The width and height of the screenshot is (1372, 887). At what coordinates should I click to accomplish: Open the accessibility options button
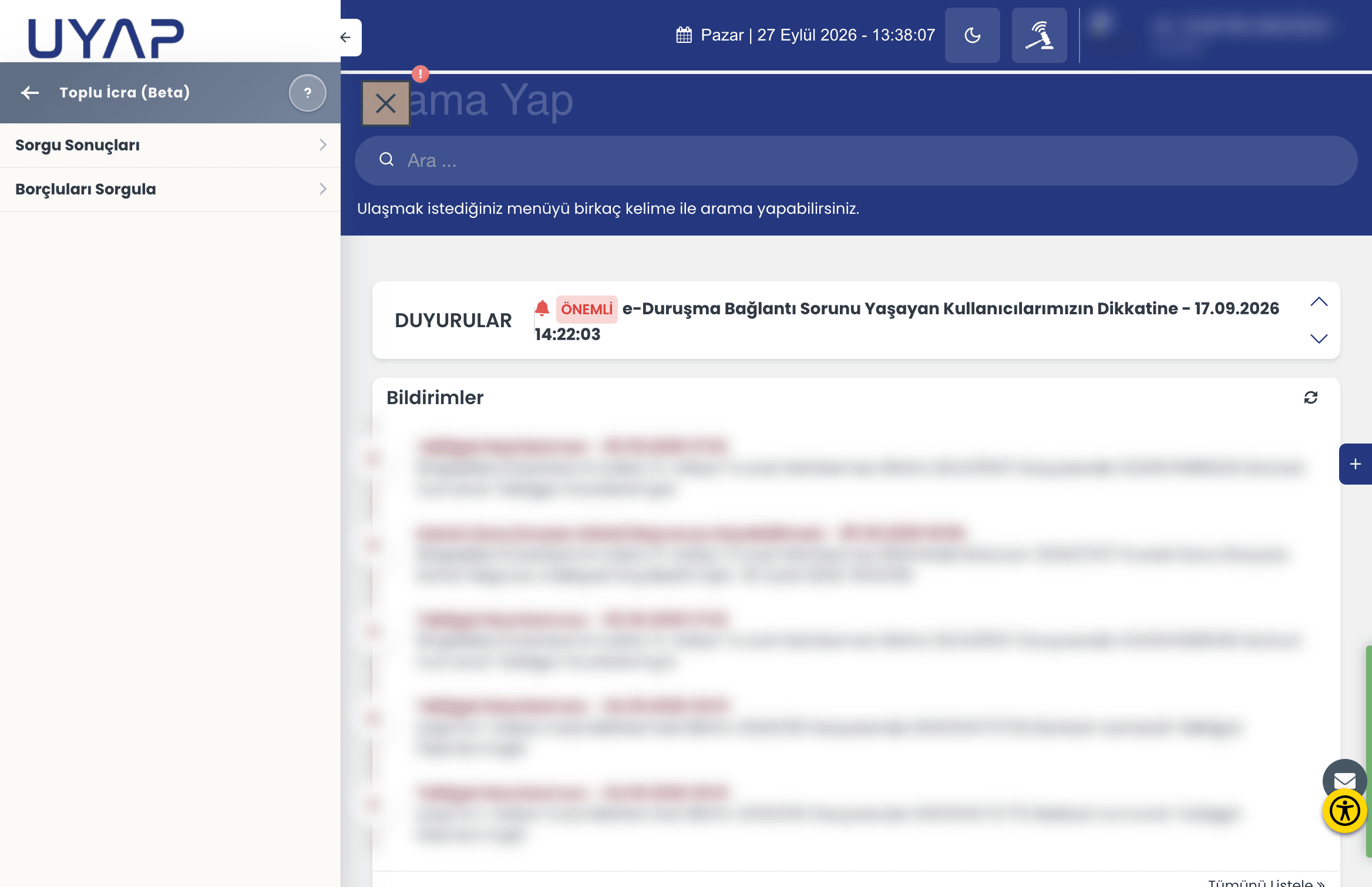pos(1344,812)
